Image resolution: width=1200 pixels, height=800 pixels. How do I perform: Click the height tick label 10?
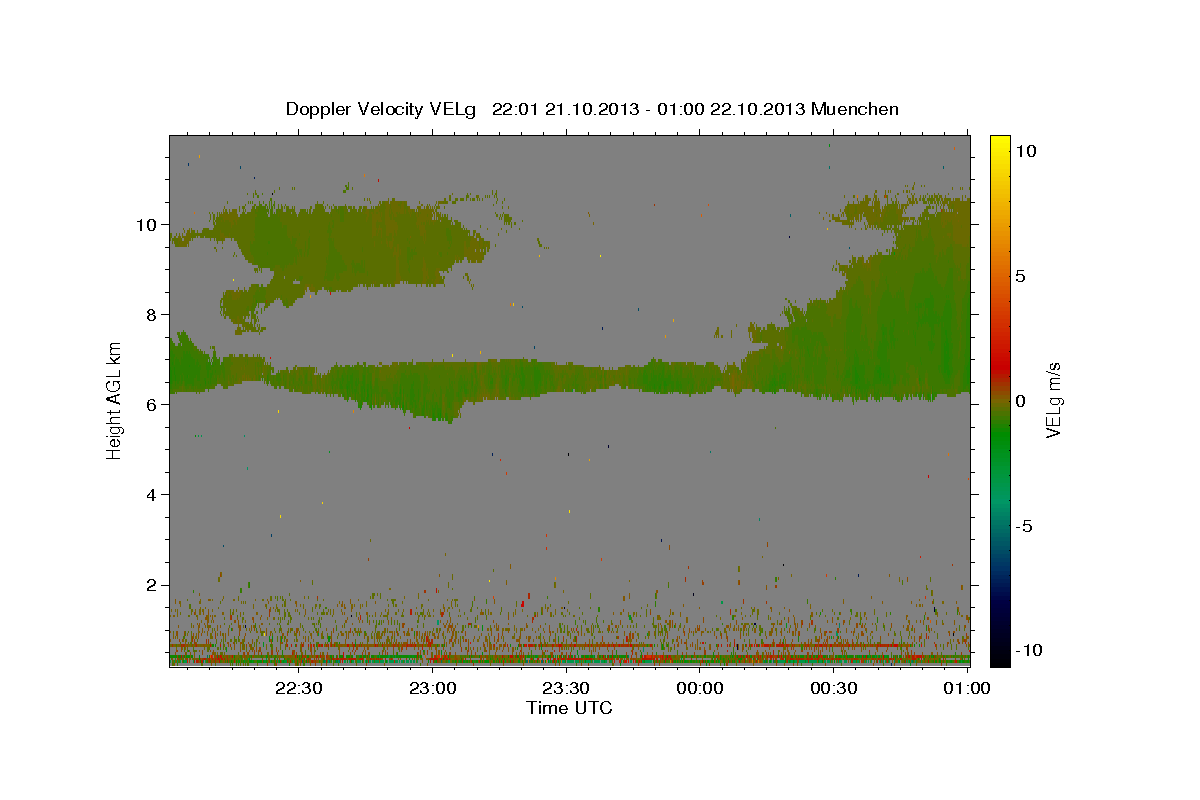(x=146, y=225)
